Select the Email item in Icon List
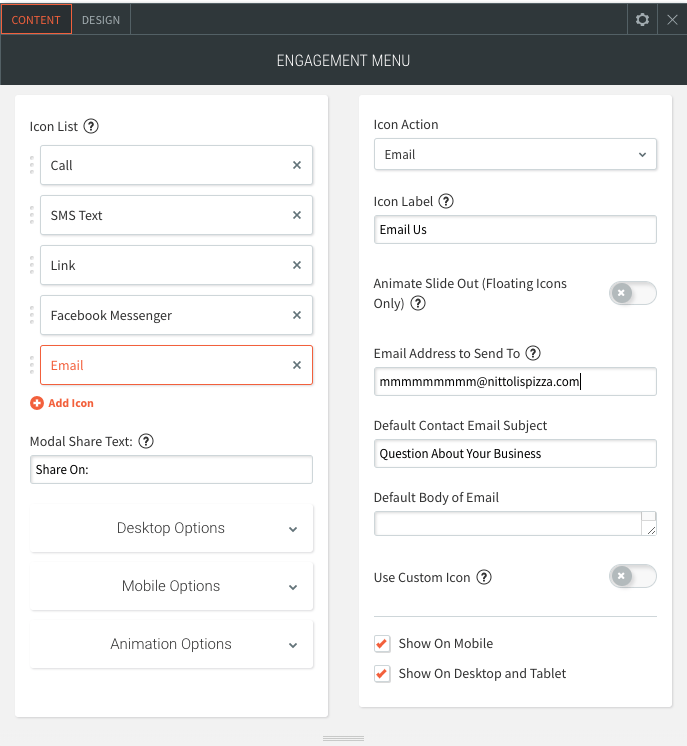The width and height of the screenshot is (687, 746). point(160,366)
